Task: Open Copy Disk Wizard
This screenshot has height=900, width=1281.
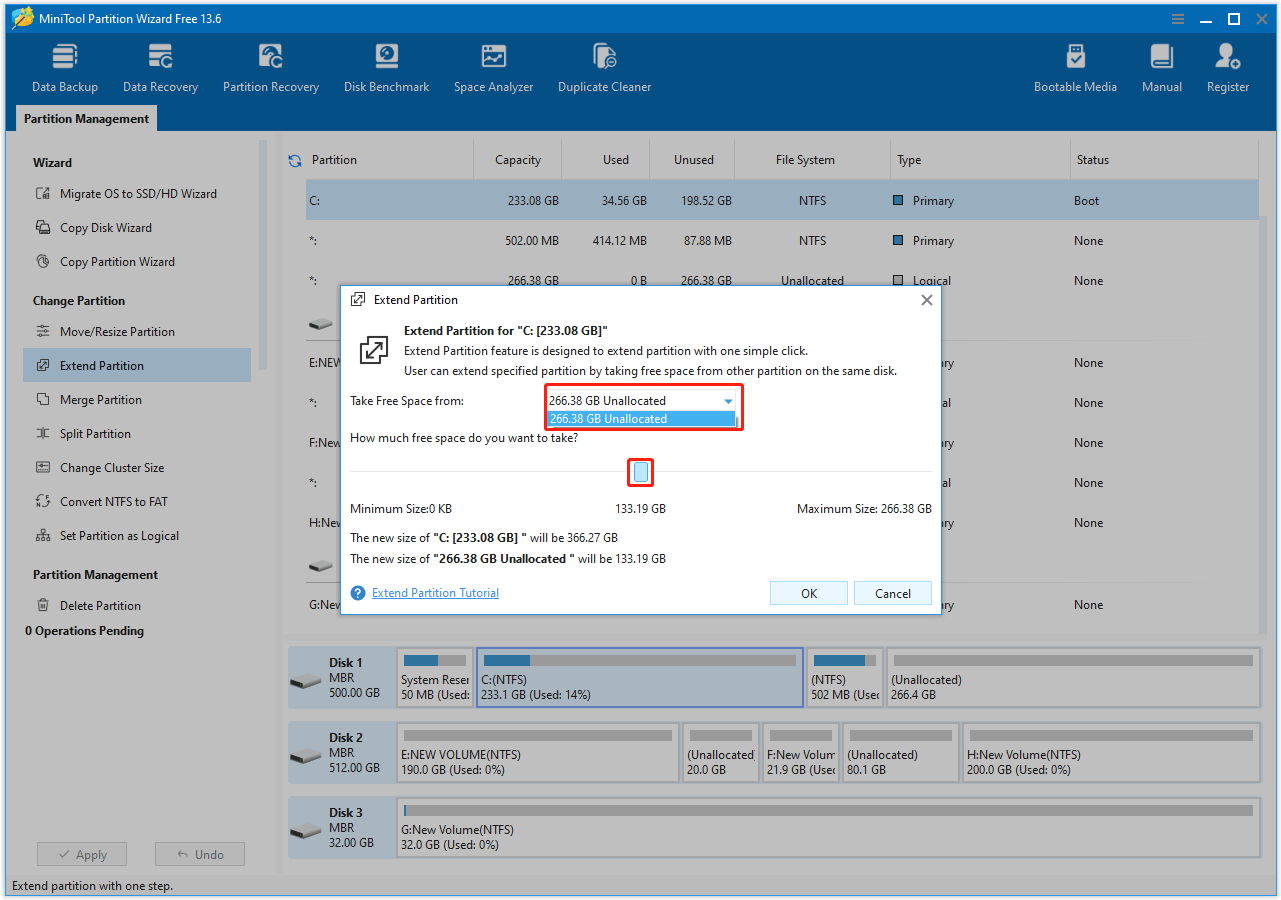Action: point(105,228)
